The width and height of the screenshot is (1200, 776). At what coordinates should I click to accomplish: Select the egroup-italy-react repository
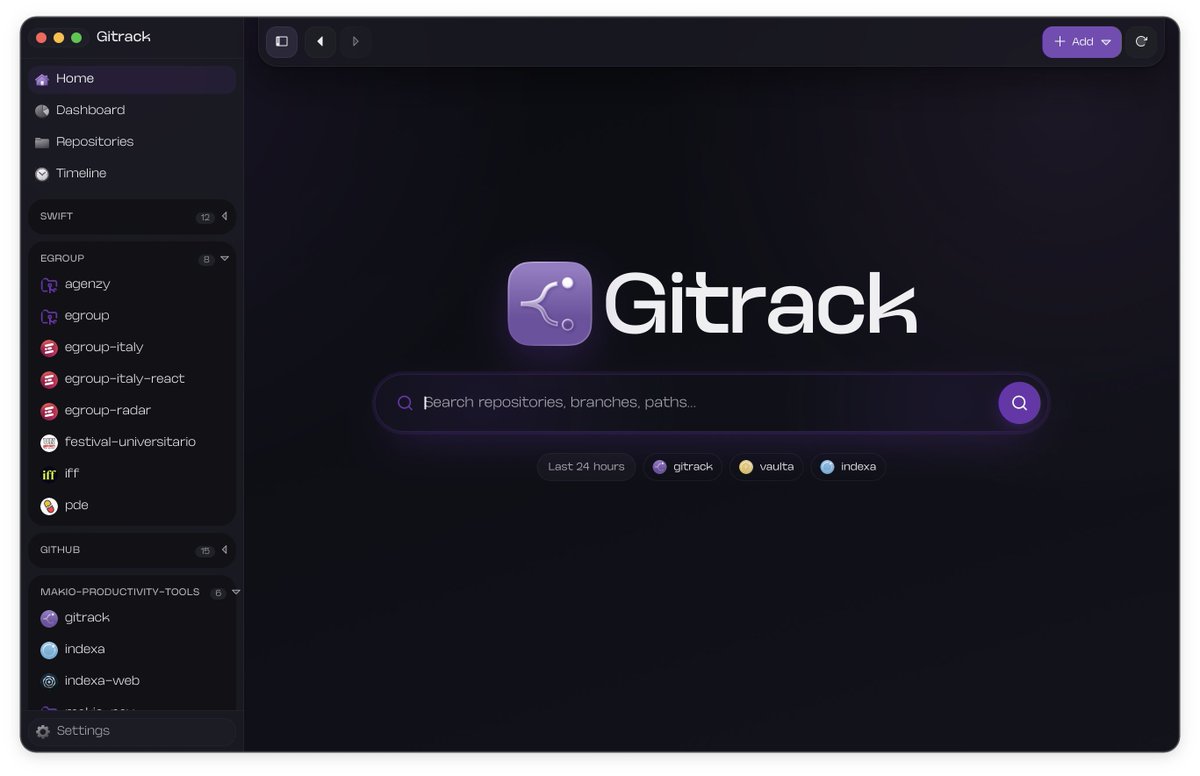132,379
